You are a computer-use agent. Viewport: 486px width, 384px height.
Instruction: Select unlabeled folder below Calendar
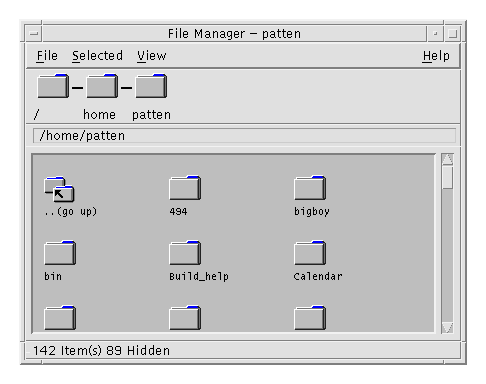click(310, 318)
